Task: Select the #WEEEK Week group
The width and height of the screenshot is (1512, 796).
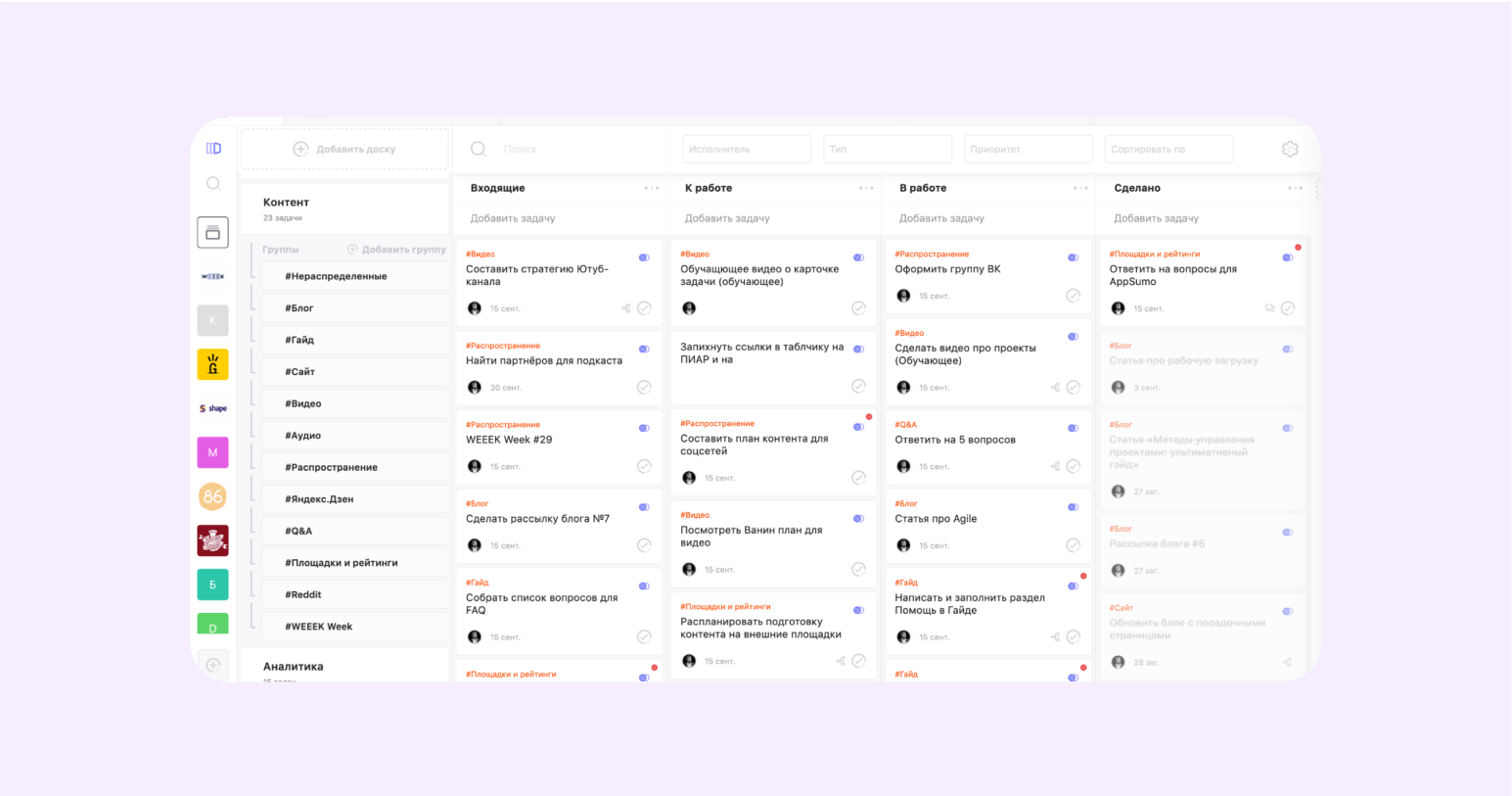Action: pos(355,627)
